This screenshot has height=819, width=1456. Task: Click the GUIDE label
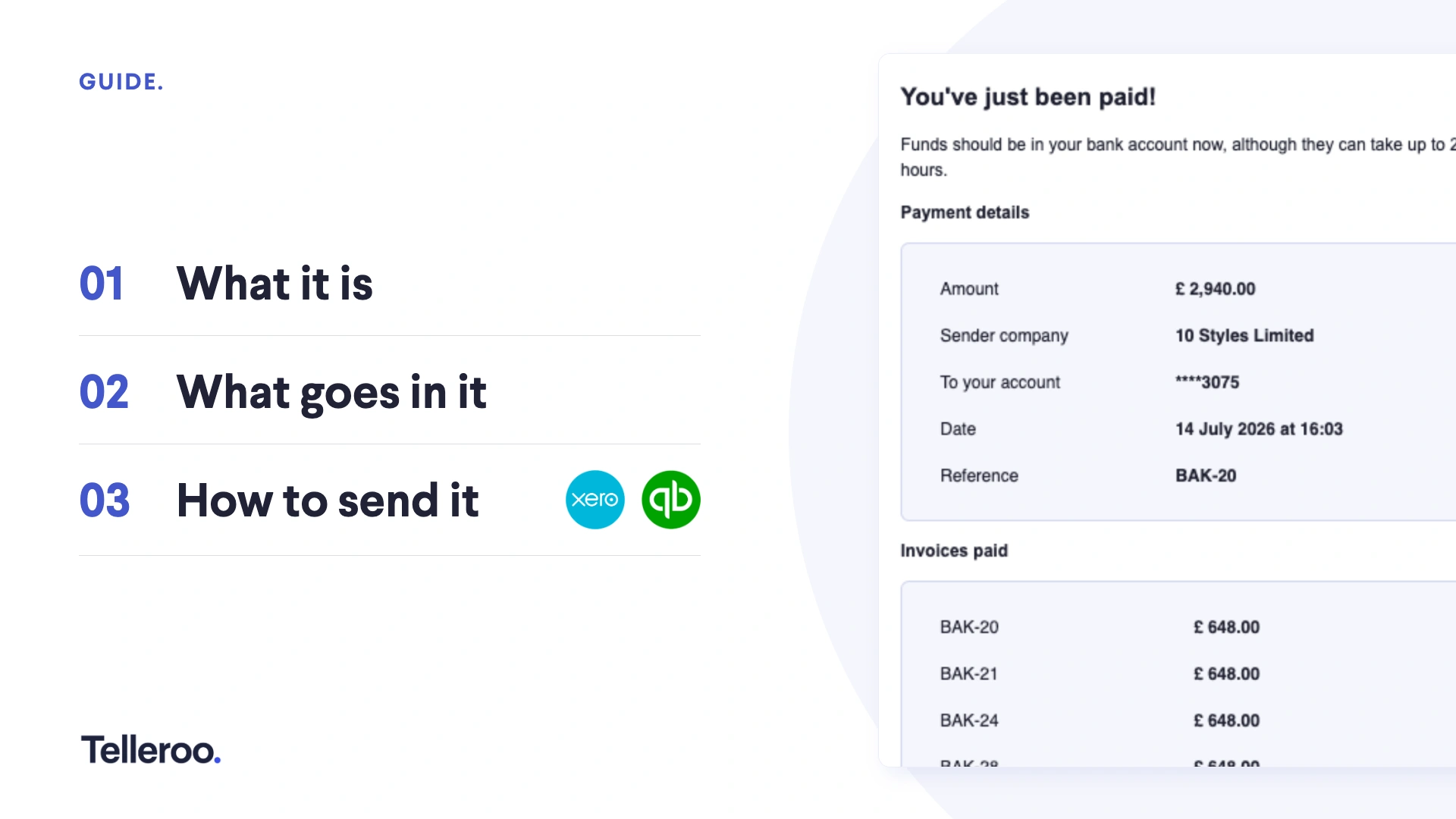(121, 82)
